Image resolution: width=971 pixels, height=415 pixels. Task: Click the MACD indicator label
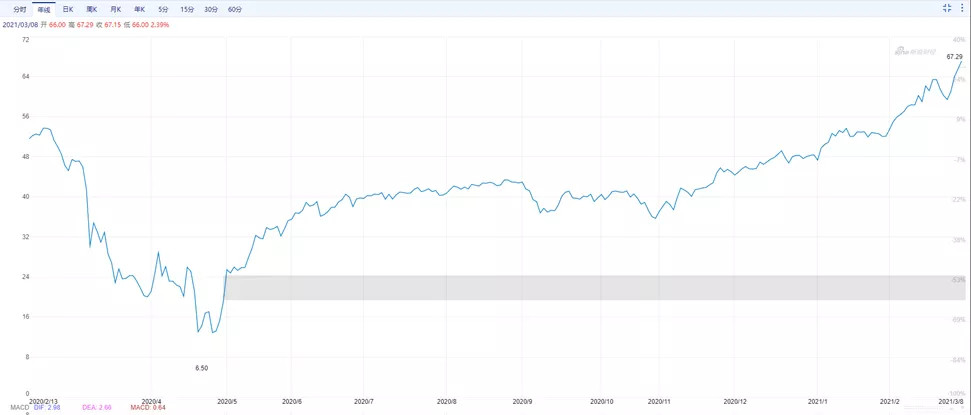tap(20, 407)
